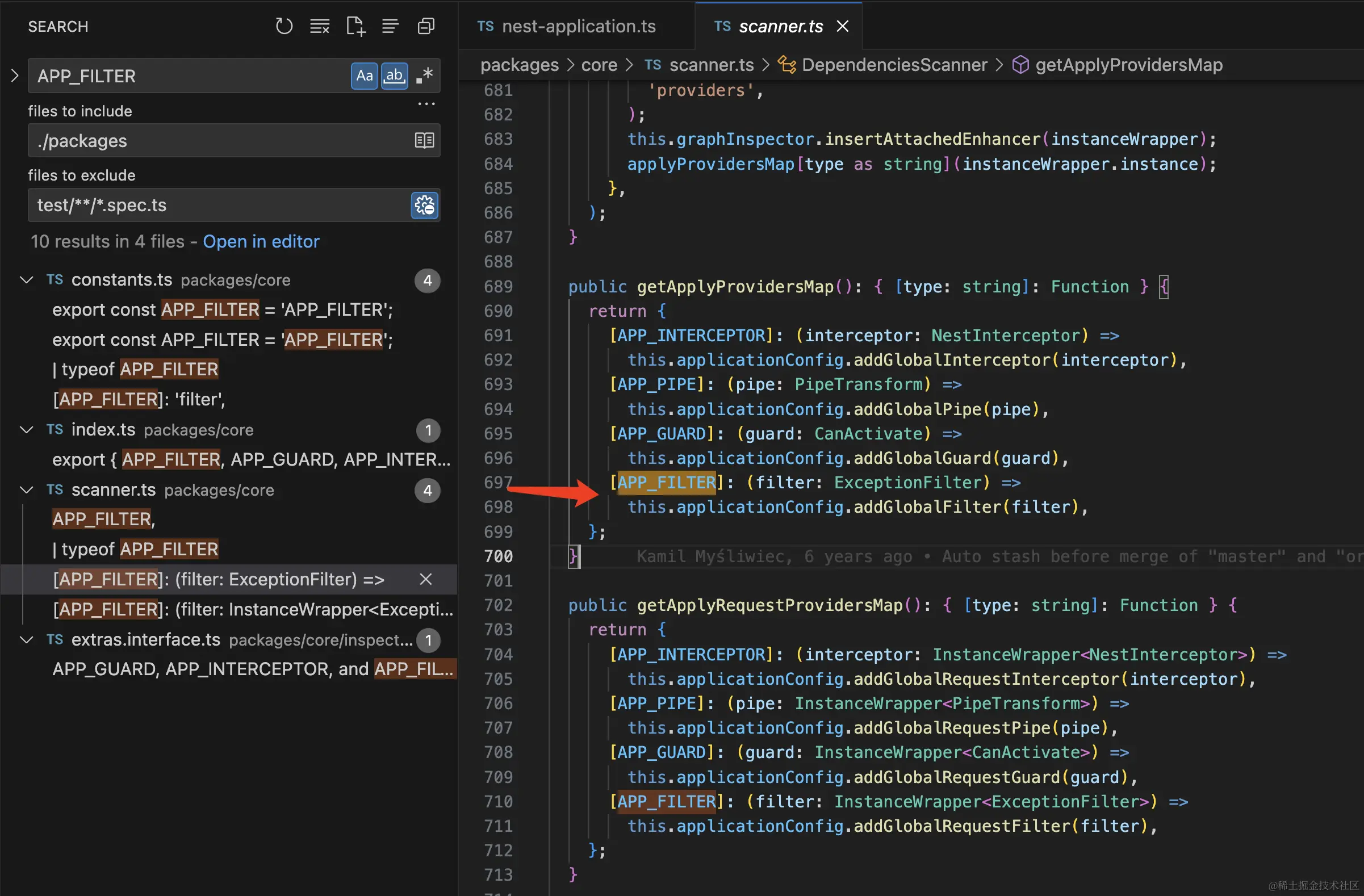Image resolution: width=1364 pixels, height=896 pixels.
Task: Collapse scanner.ts results group
Action: (26, 490)
